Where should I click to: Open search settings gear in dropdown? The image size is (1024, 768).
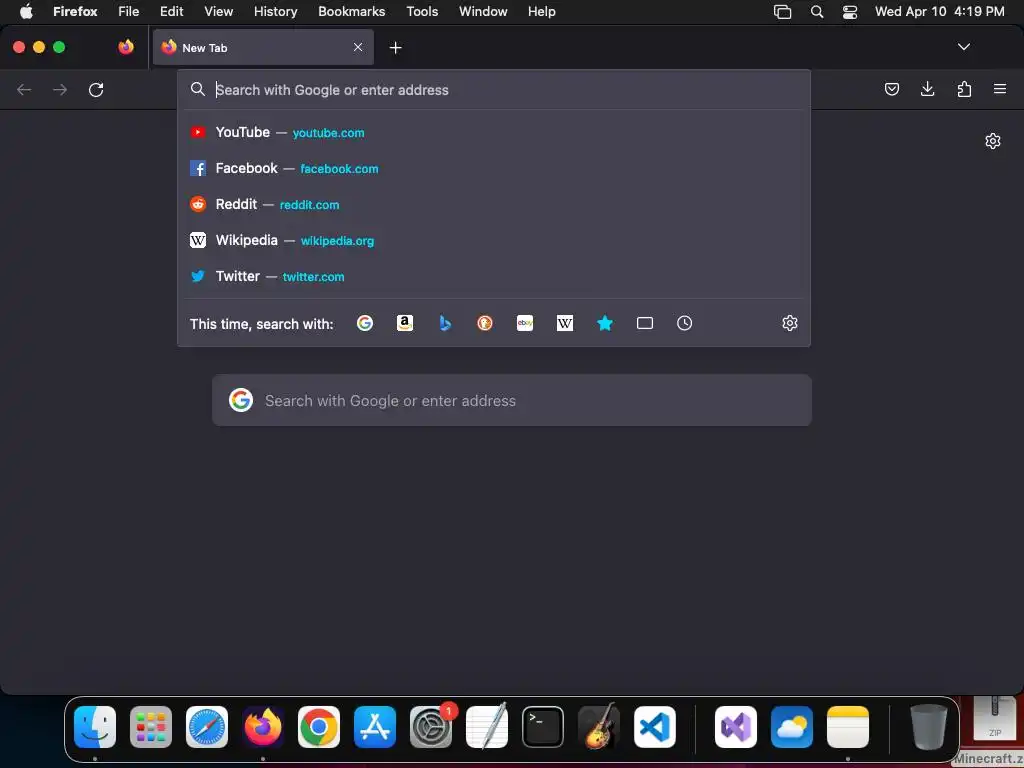point(790,323)
